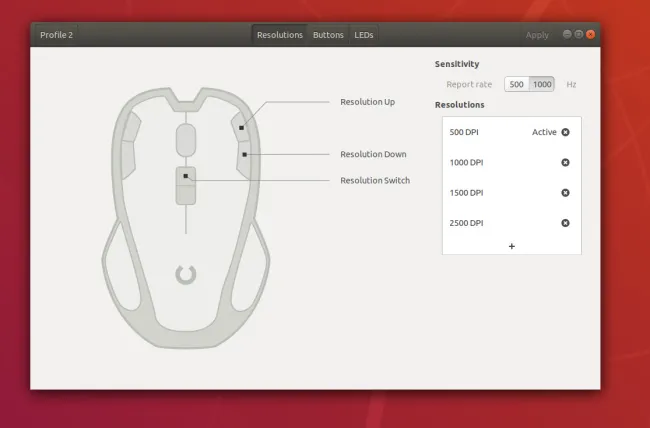Click the Active label on 500 DPI
Viewport: 650px width, 428px height.
click(544, 132)
